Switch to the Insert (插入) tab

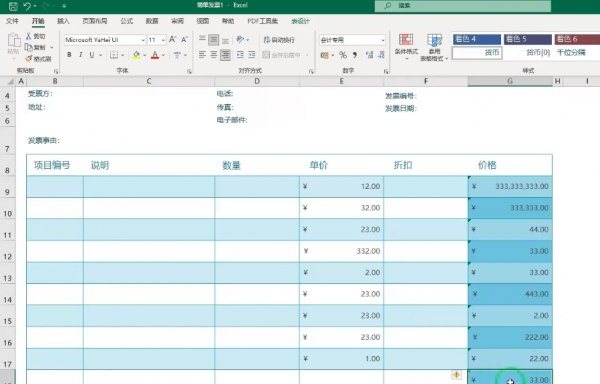63,21
